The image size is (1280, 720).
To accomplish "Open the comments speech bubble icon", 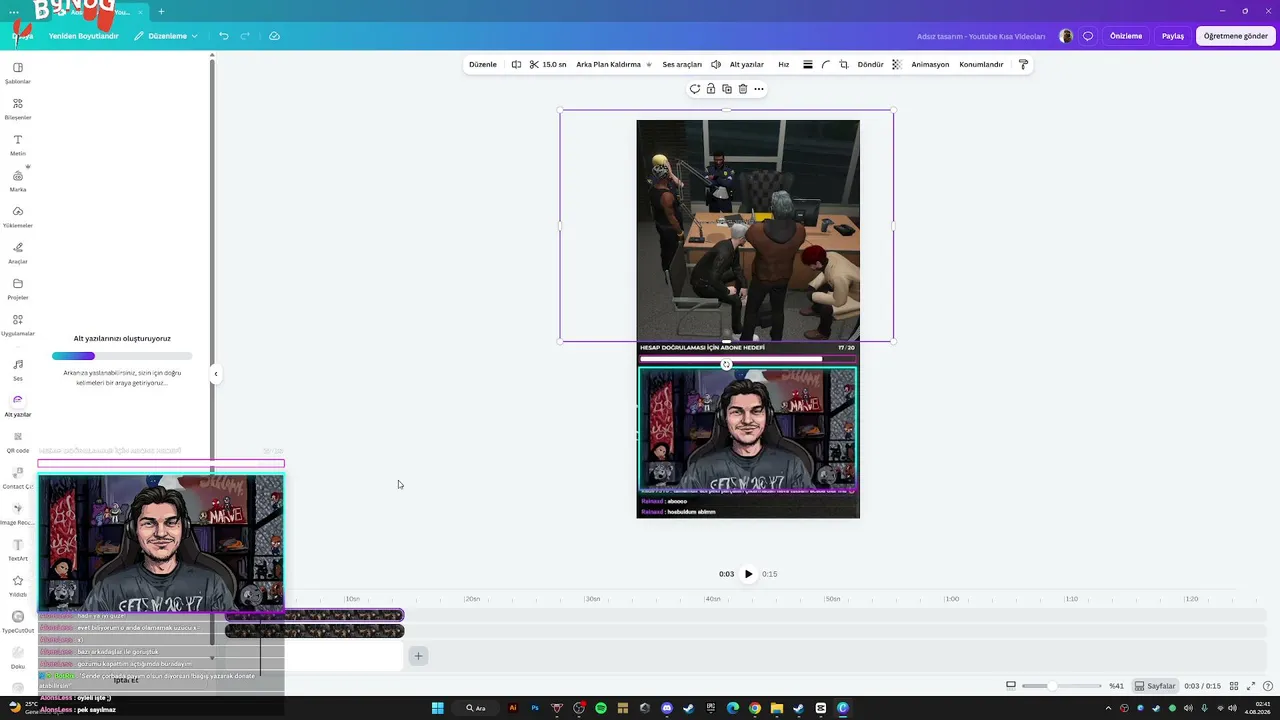I will (x=1088, y=36).
